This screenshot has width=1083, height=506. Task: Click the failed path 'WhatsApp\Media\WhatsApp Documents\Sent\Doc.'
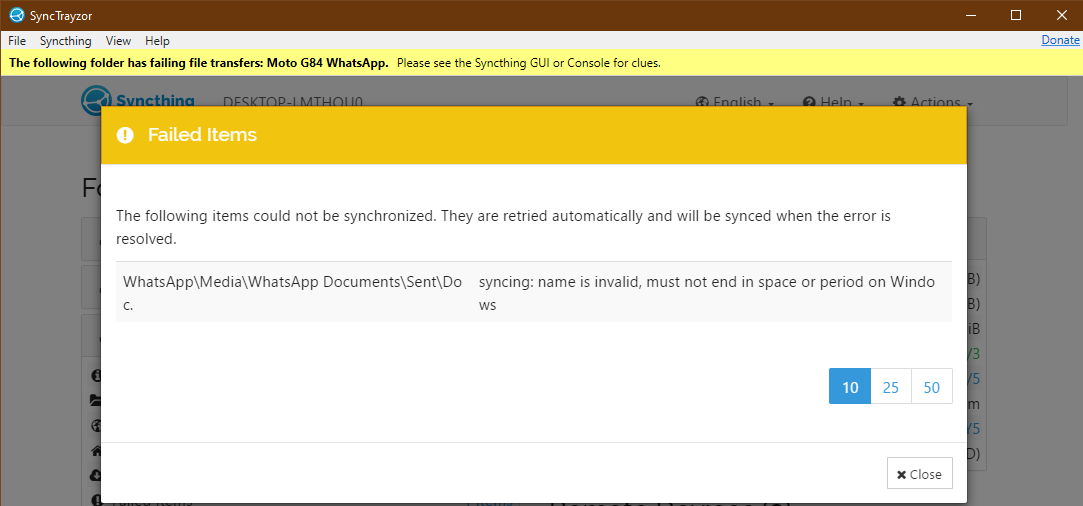(292, 293)
